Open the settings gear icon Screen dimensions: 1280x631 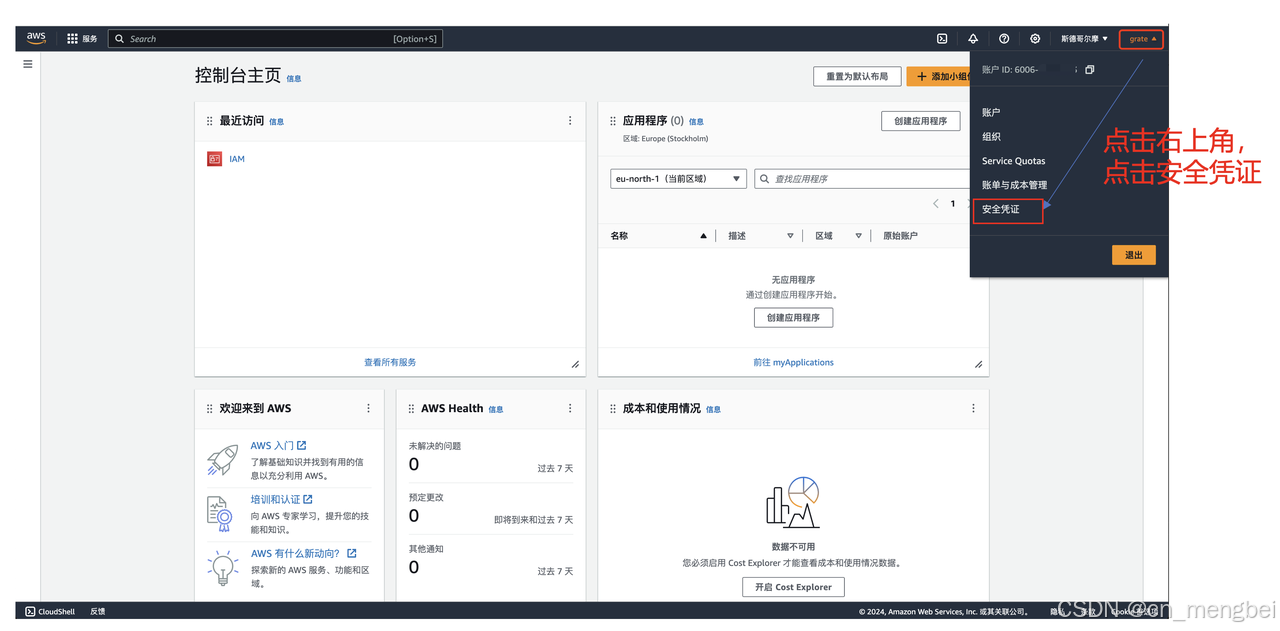[1034, 38]
